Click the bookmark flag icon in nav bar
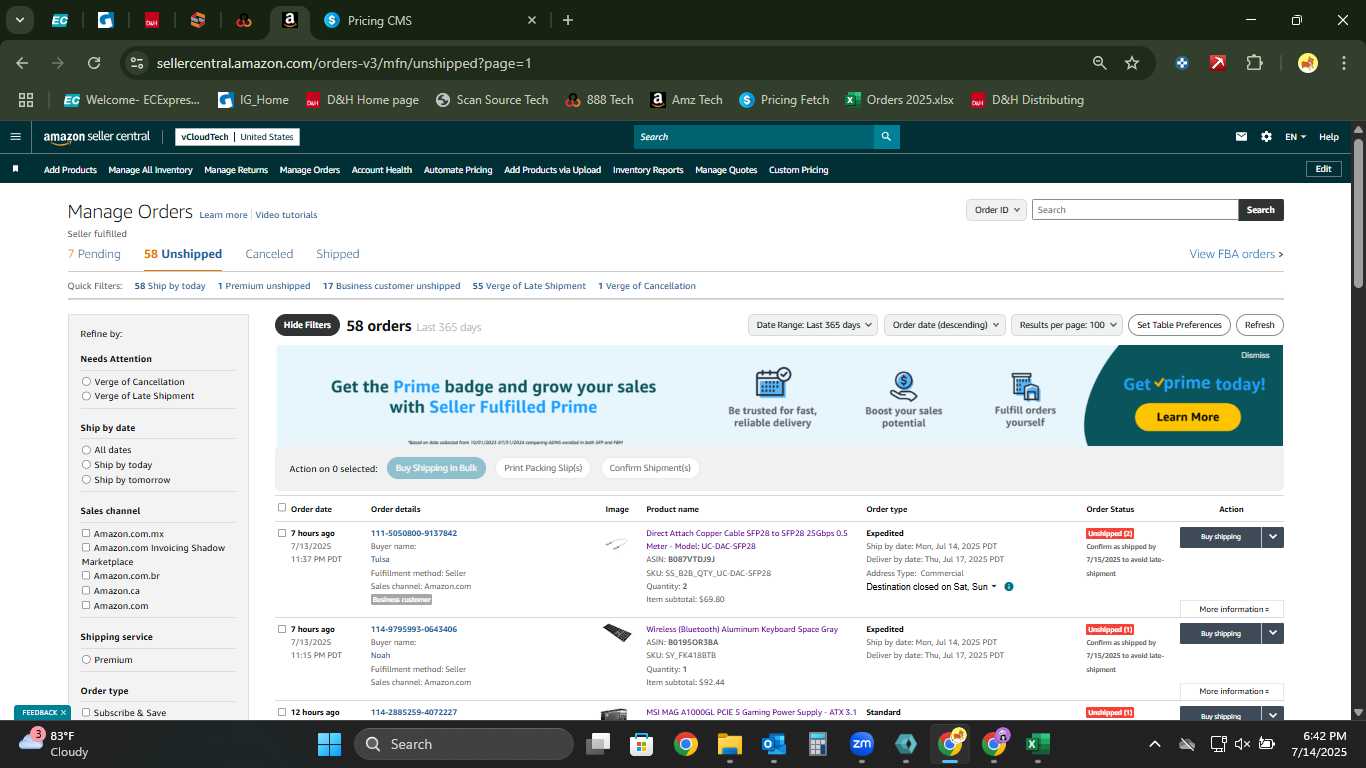 (x=15, y=170)
